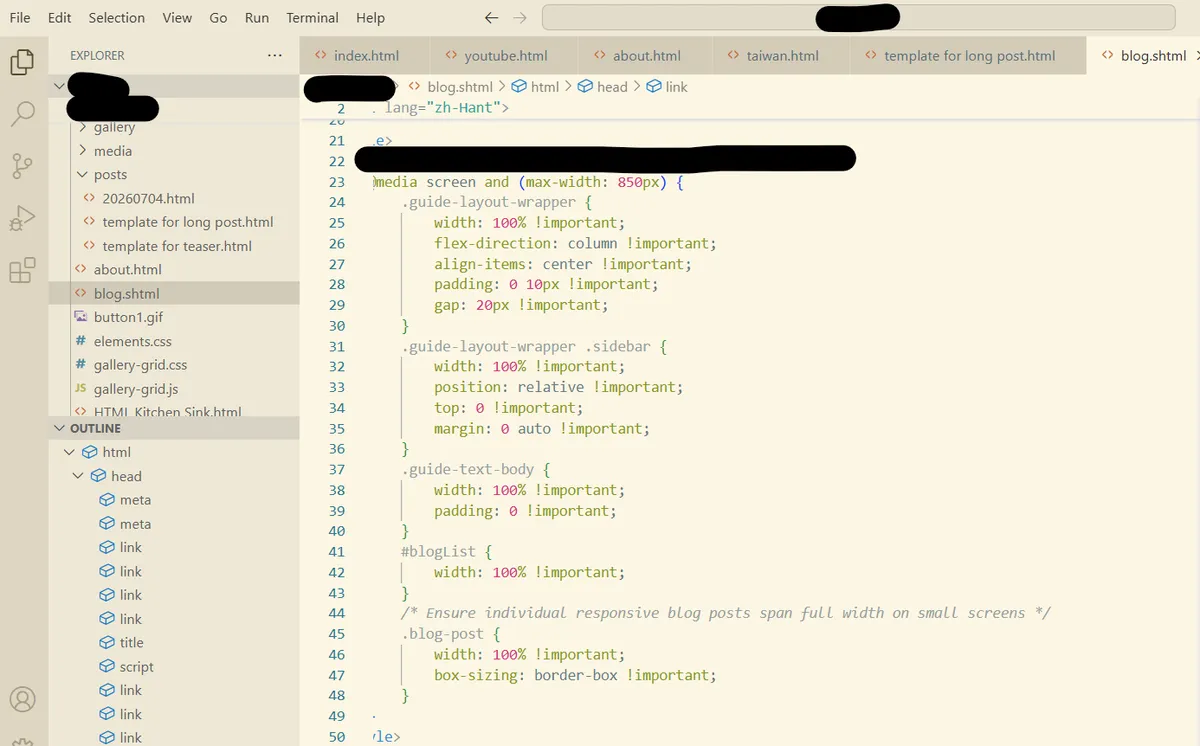Image resolution: width=1200 pixels, height=746 pixels.
Task: Select the blog.shtml editor tab
Action: 1143,56
